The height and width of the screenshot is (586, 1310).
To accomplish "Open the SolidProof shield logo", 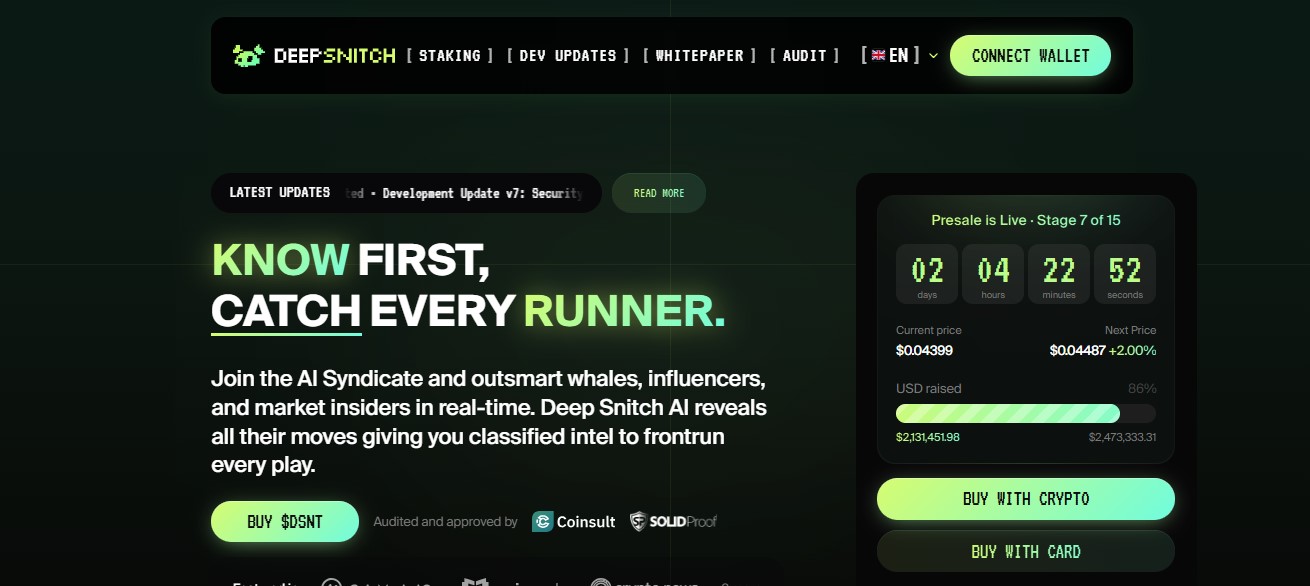I will click(x=673, y=521).
